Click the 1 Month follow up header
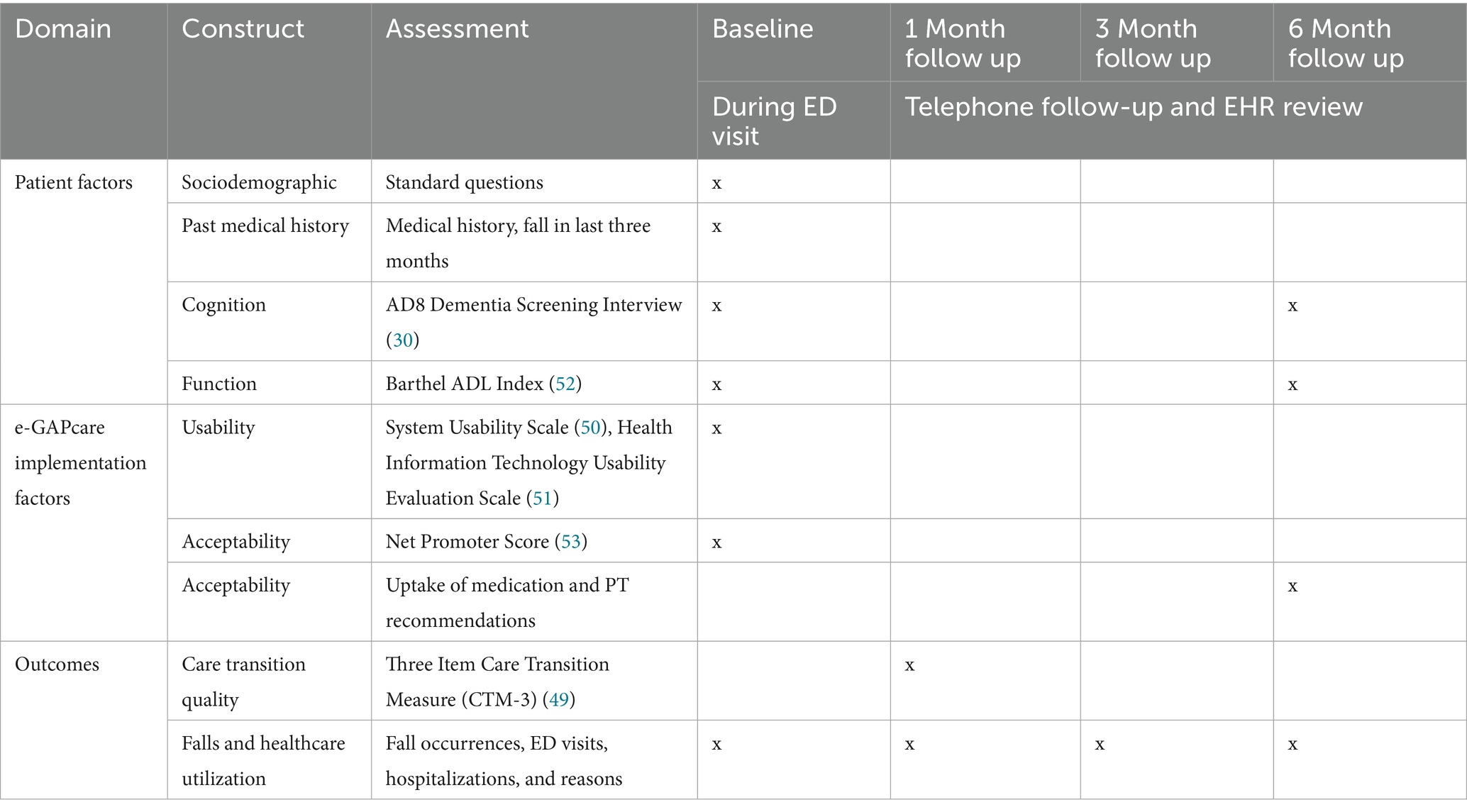This screenshot has height=812, width=1467. pos(963,43)
